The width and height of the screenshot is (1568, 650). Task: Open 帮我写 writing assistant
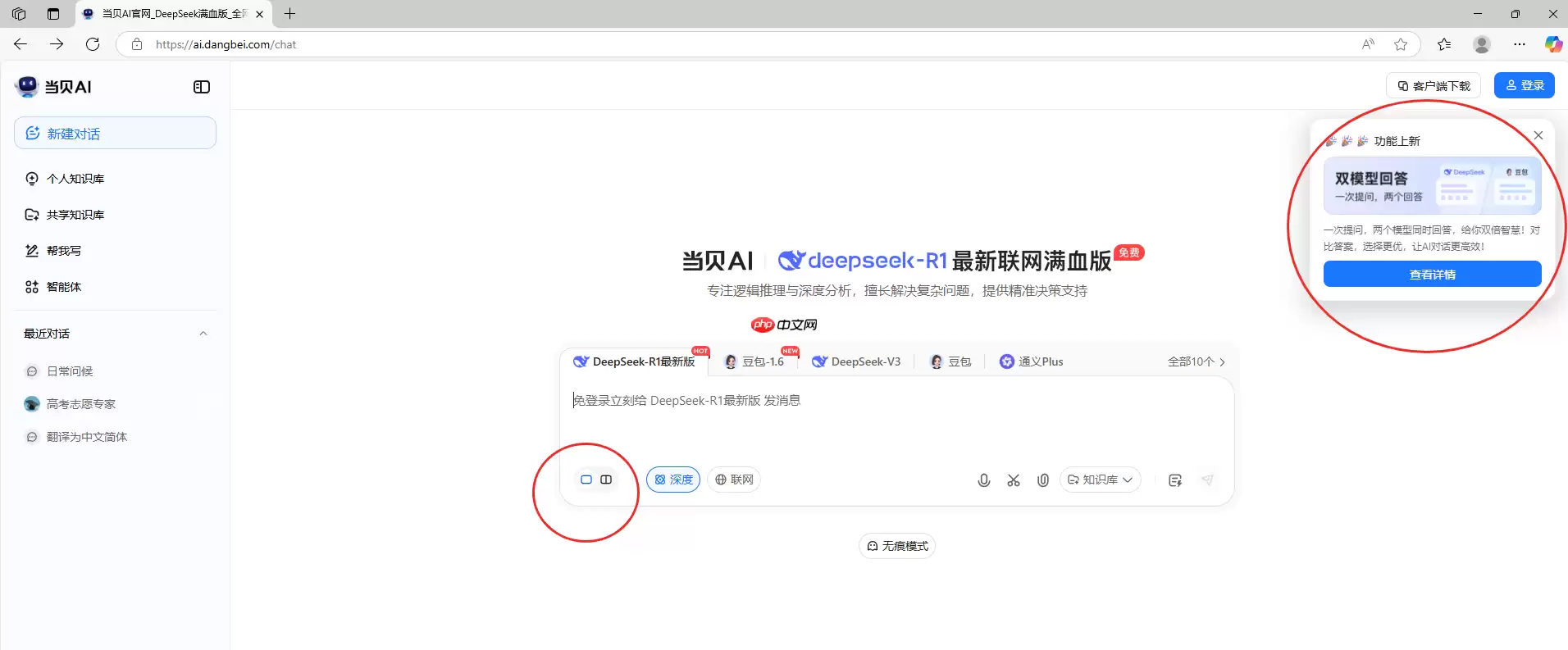64,251
